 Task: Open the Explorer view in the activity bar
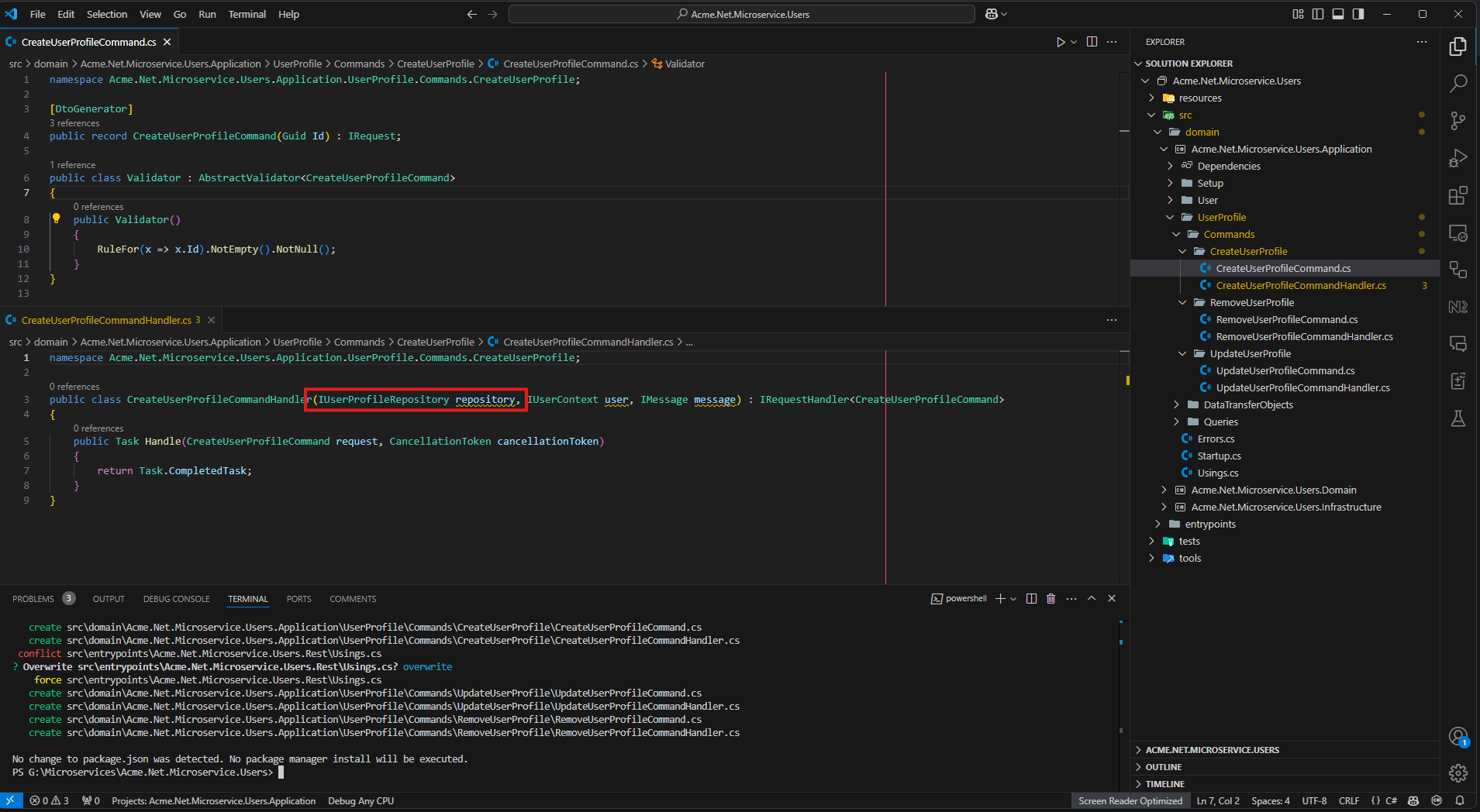point(1458,46)
